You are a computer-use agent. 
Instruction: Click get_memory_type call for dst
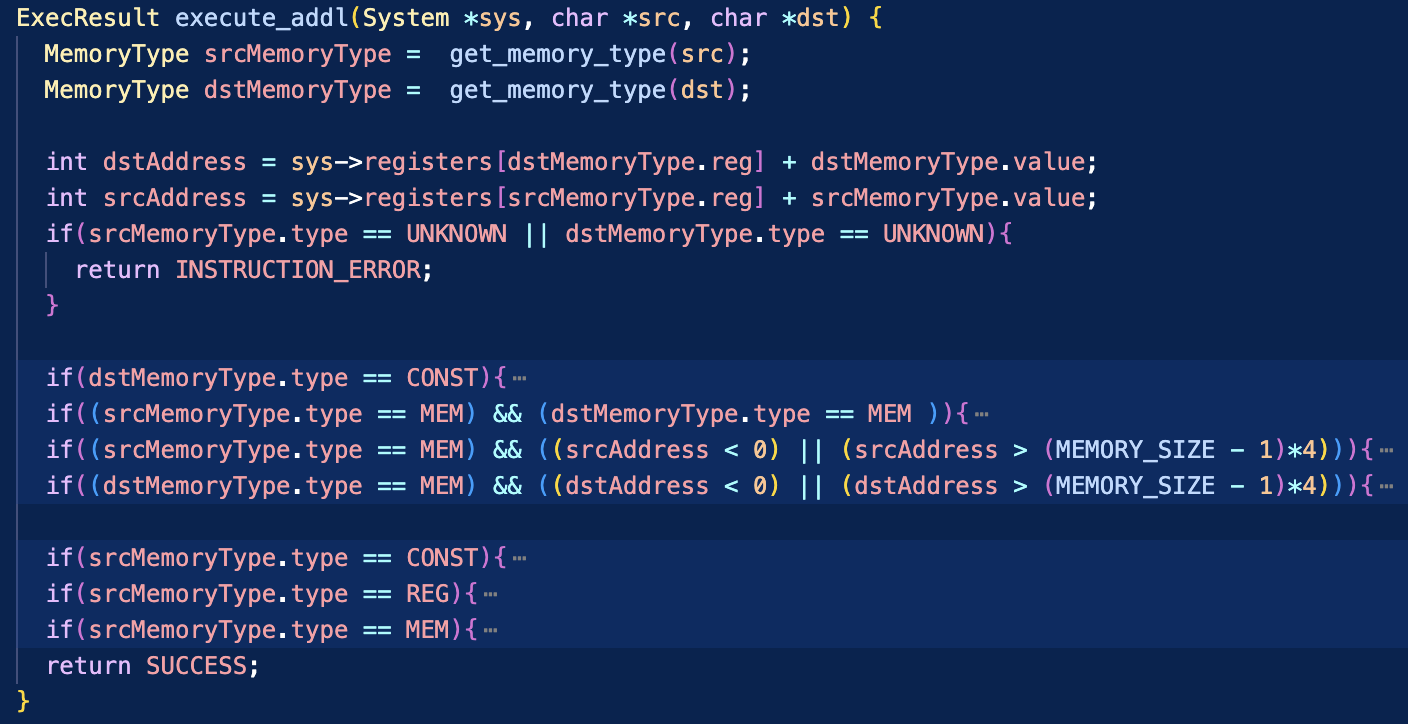tap(557, 90)
